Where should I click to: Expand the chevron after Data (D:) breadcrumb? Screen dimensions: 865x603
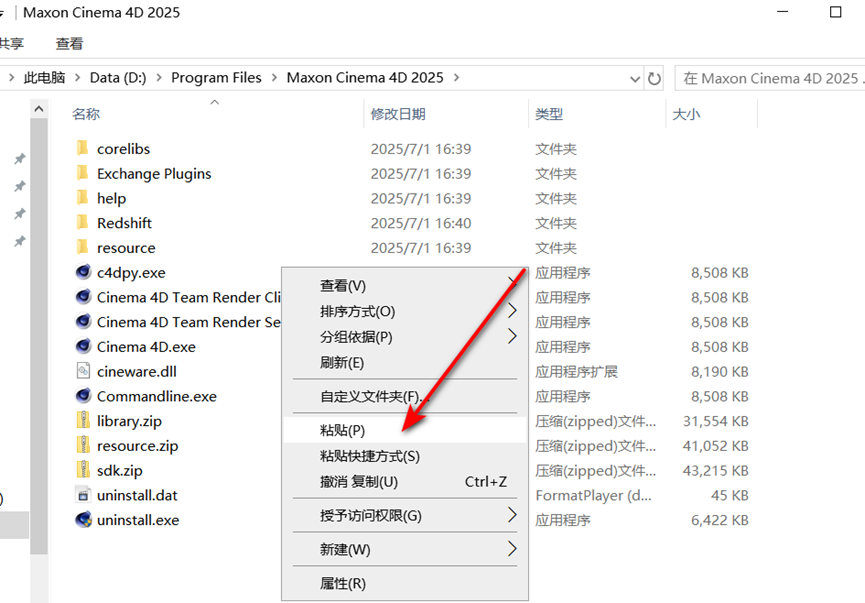(x=159, y=78)
